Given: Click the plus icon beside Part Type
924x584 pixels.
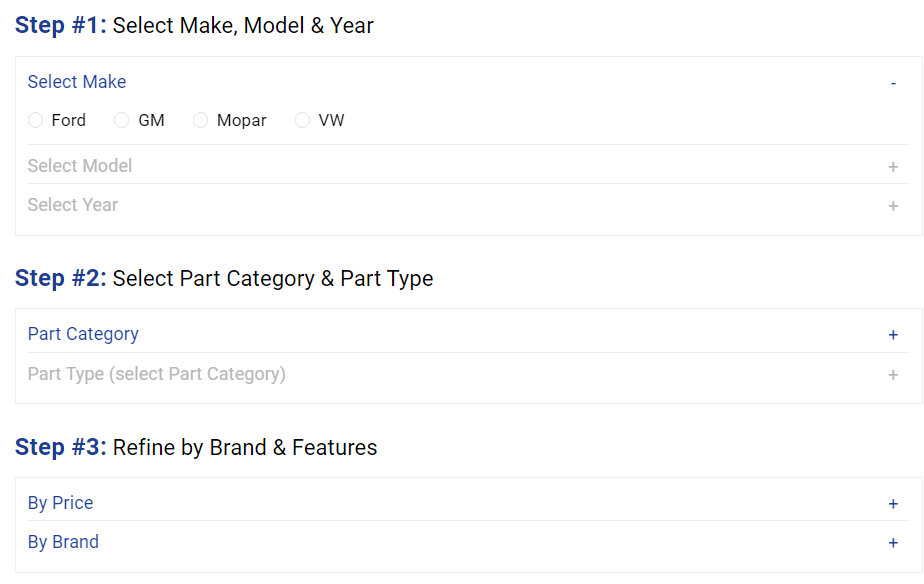Looking at the screenshot, I should point(893,375).
